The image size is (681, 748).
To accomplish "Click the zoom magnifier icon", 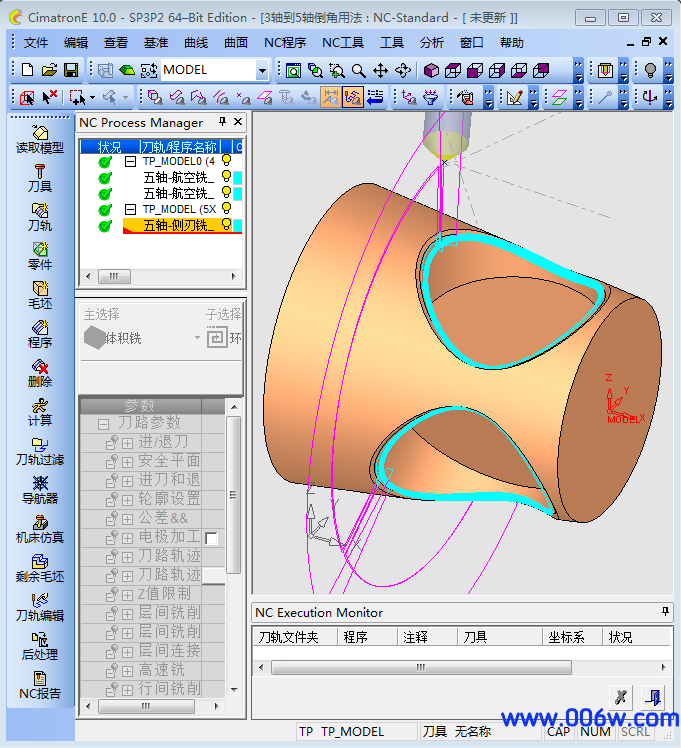I will (358, 71).
